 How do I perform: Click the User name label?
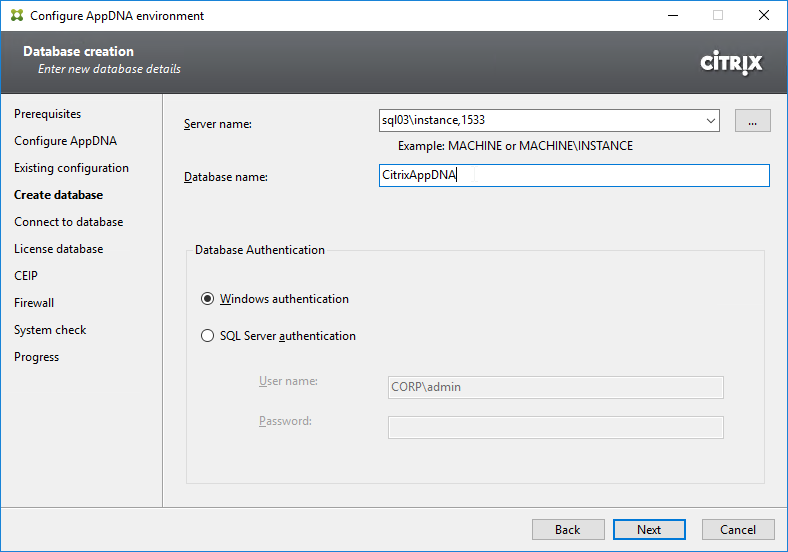pyautogui.click(x=288, y=381)
